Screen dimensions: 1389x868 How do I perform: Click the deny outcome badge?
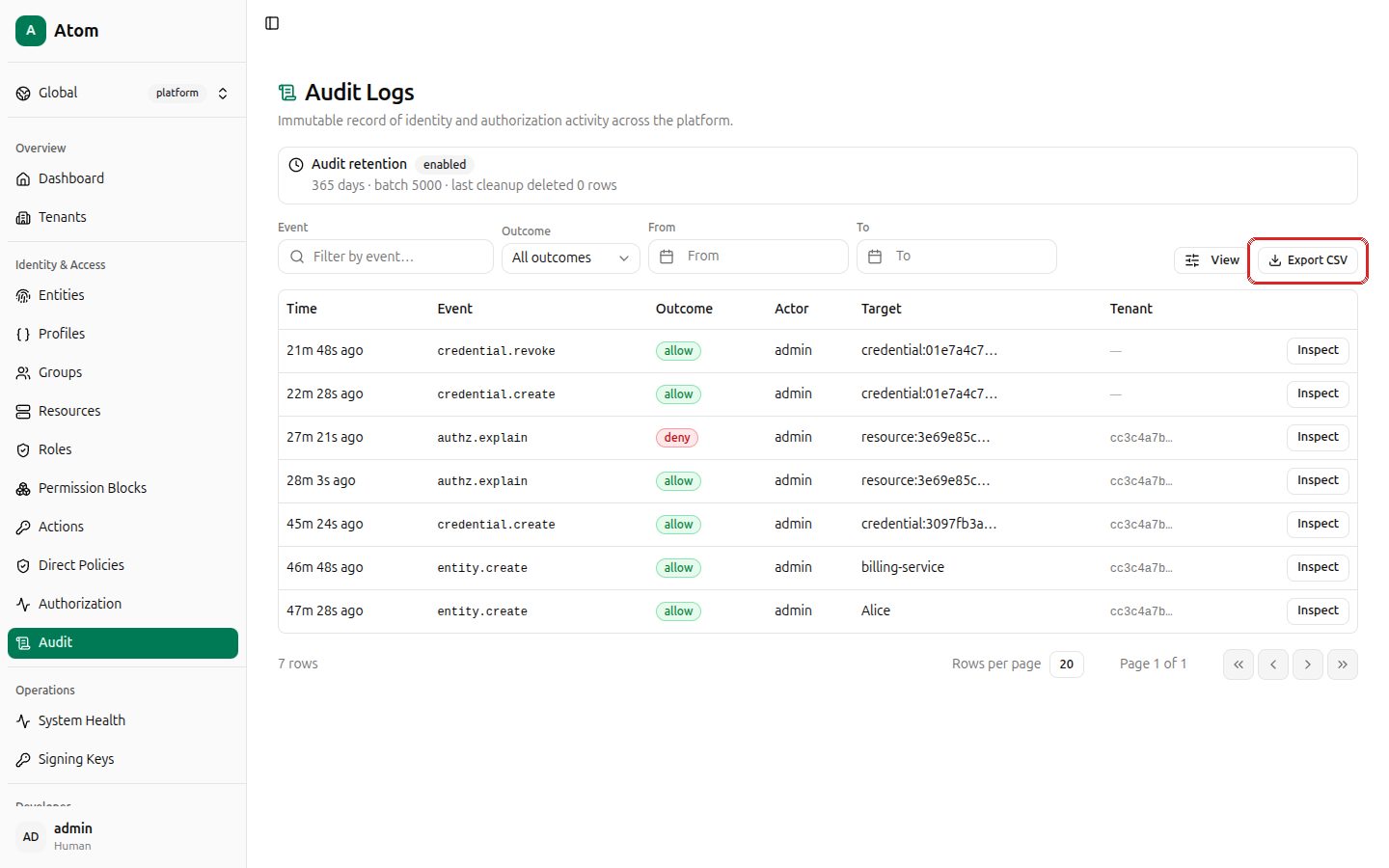[x=677, y=438]
